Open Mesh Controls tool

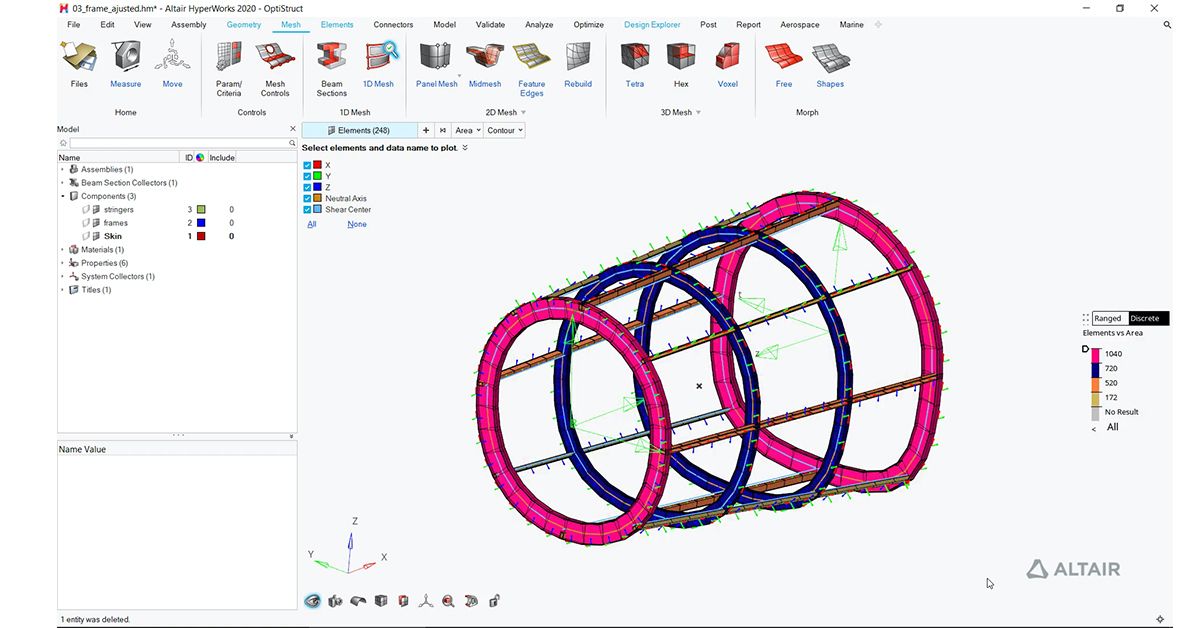(275, 68)
